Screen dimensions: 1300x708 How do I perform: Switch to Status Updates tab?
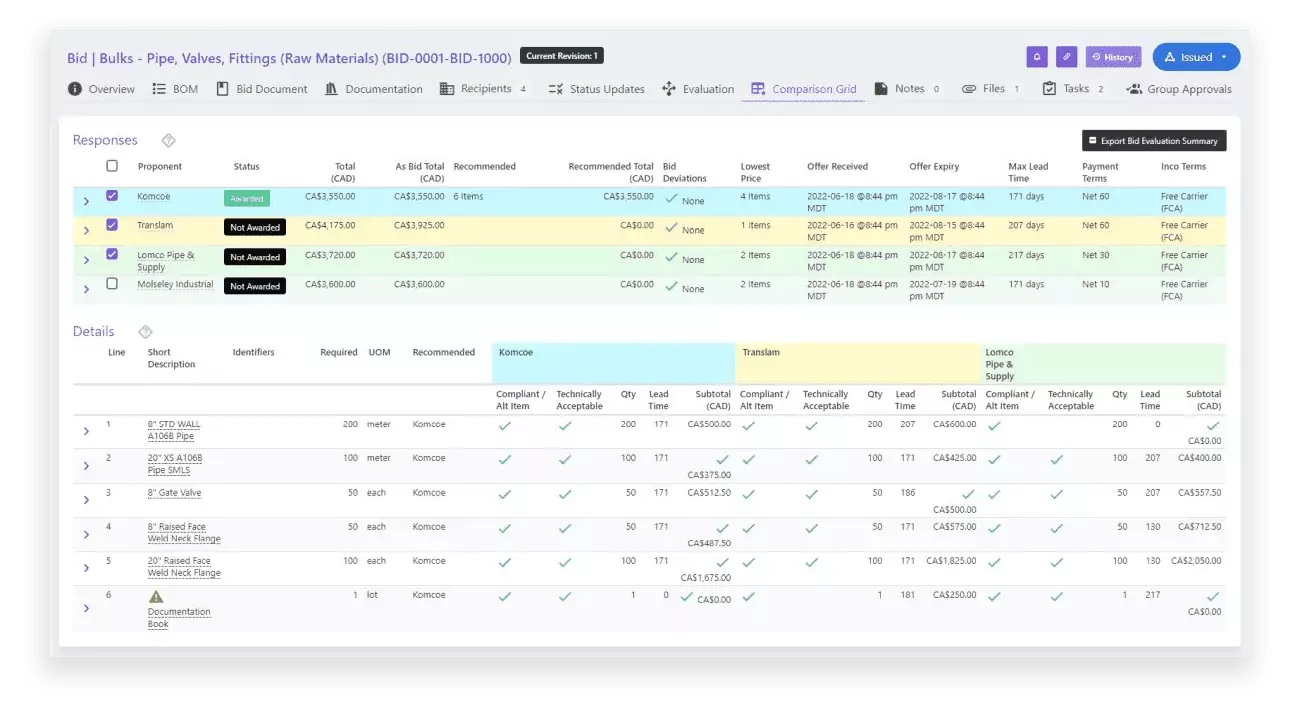tap(597, 89)
